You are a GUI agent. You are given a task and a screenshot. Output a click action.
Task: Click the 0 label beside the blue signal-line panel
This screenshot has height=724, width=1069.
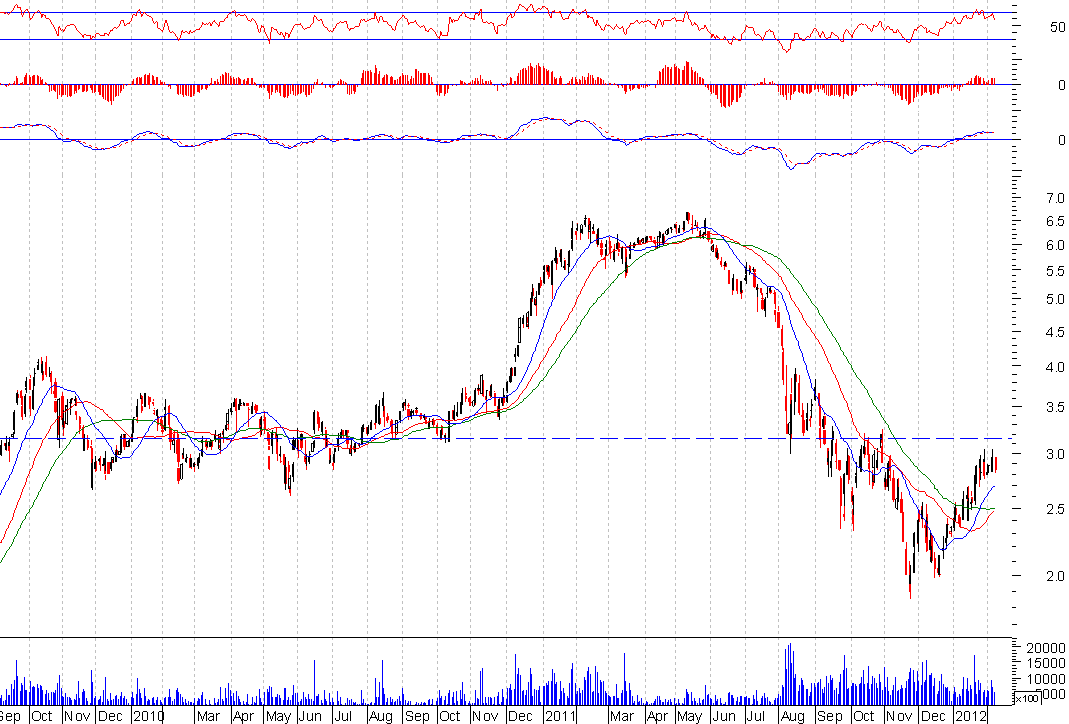click(x=1062, y=140)
